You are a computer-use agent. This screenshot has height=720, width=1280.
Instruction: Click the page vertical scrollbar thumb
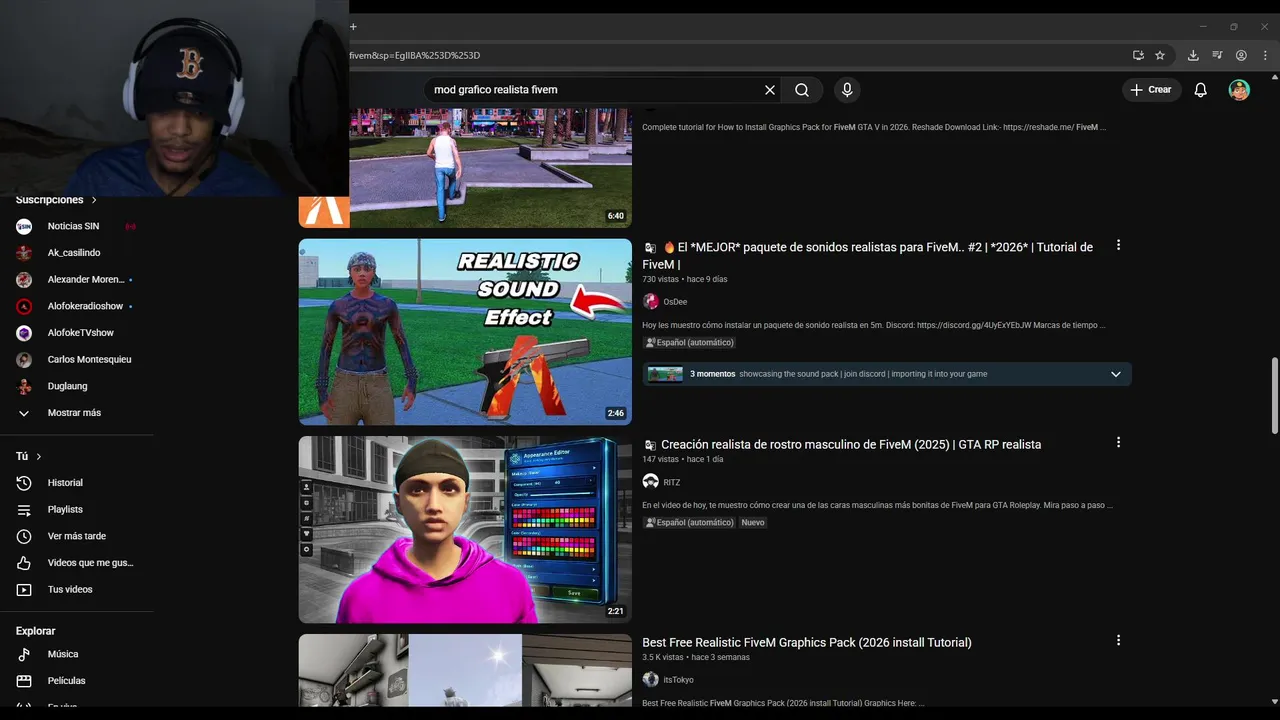click(x=1273, y=395)
